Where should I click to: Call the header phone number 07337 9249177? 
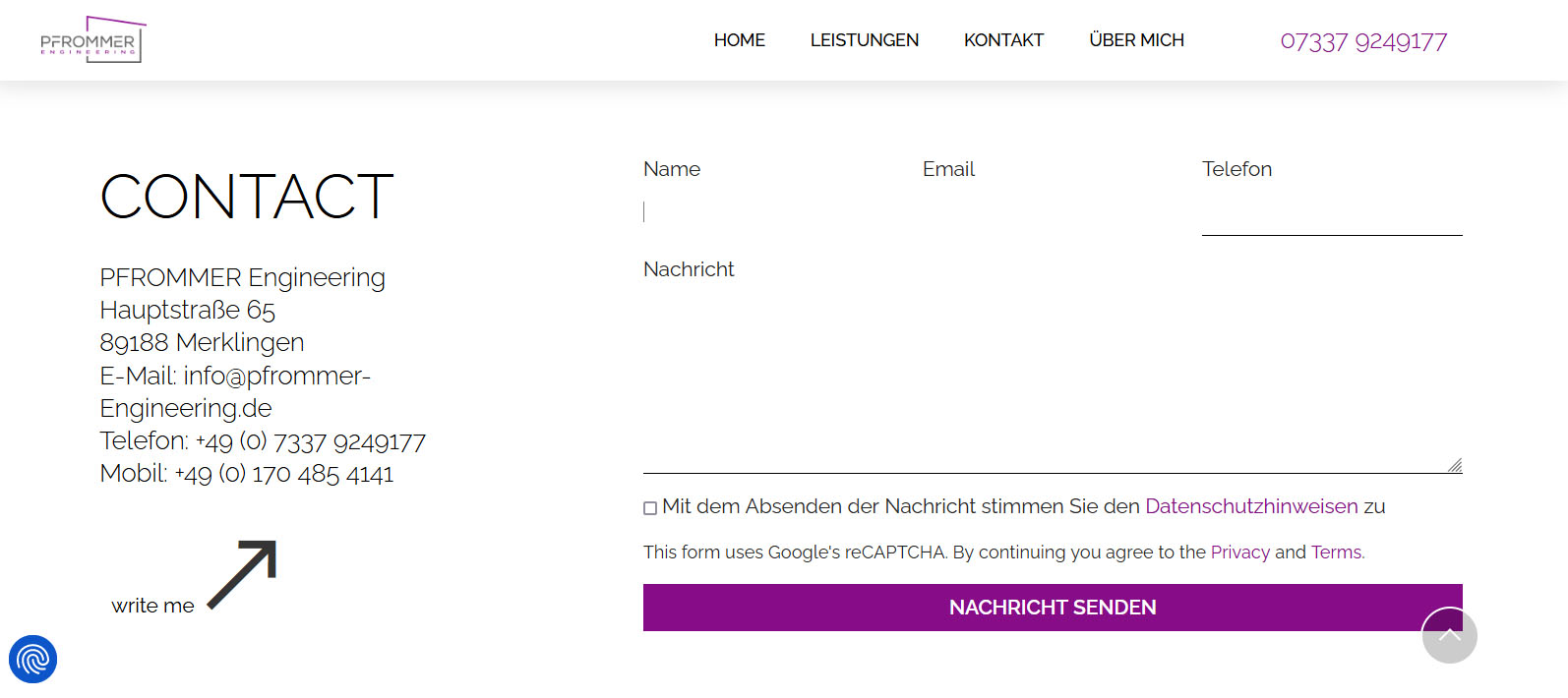click(1363, 41)
